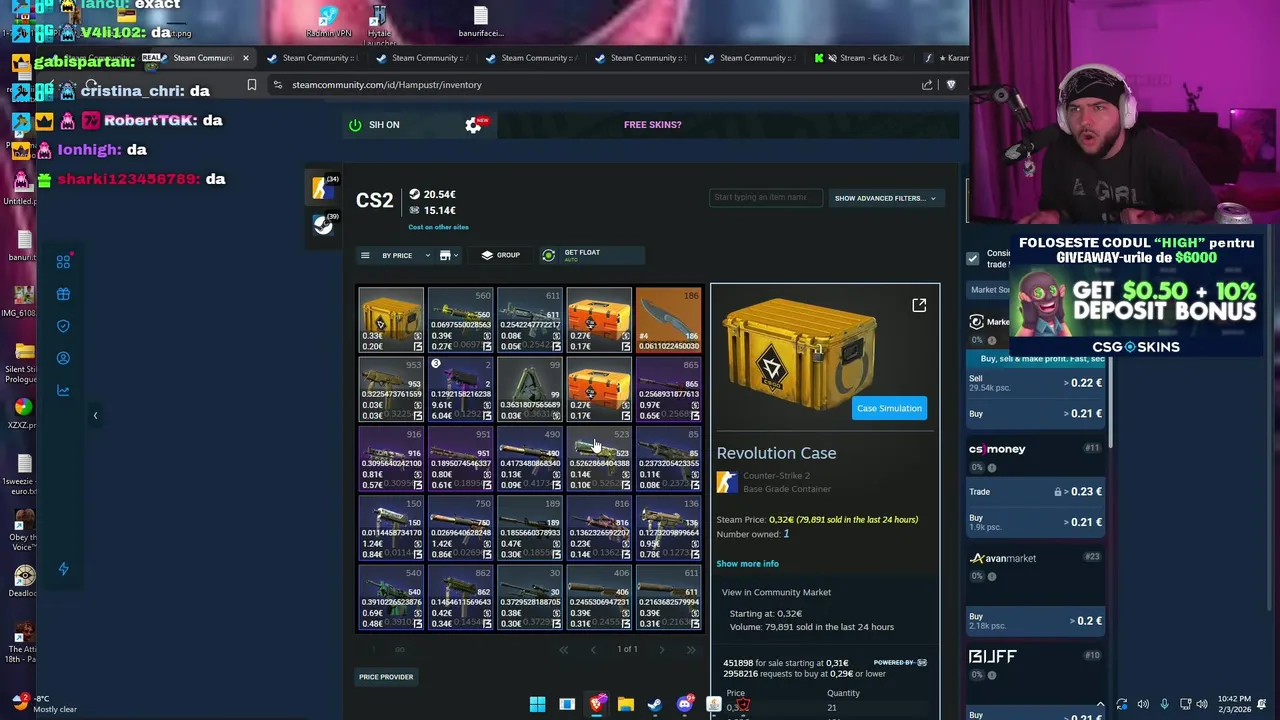
Task: Click the sidebar chart statistics icon
Action: [63, 391]
